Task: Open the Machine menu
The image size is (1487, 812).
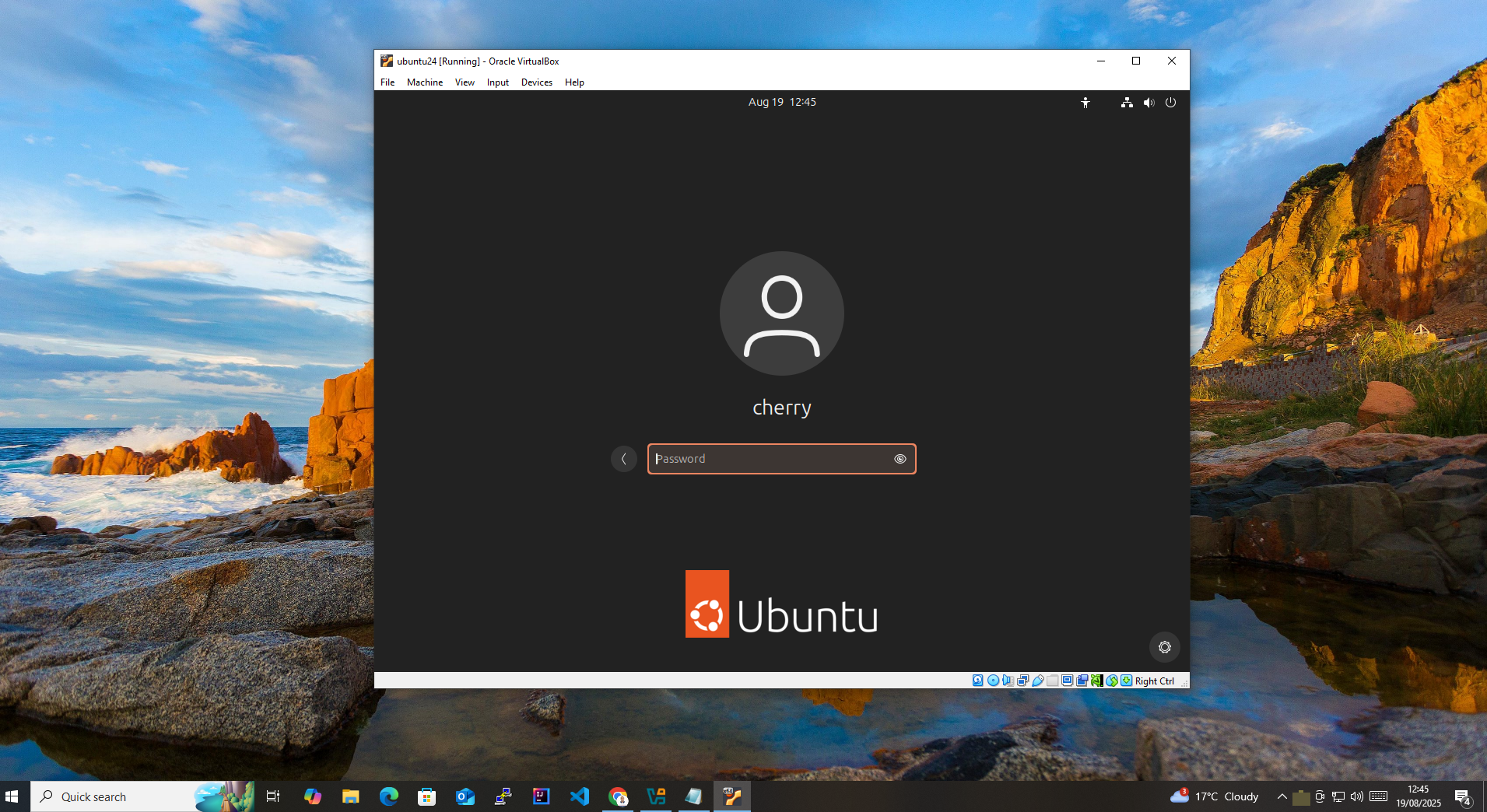Action: pyautogui.click(x=424, y=82)
